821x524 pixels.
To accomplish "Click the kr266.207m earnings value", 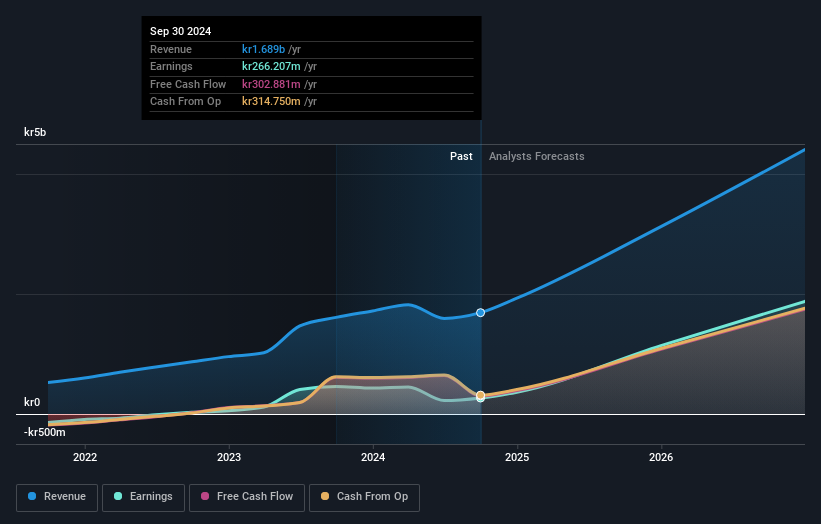I will point(271,66).
